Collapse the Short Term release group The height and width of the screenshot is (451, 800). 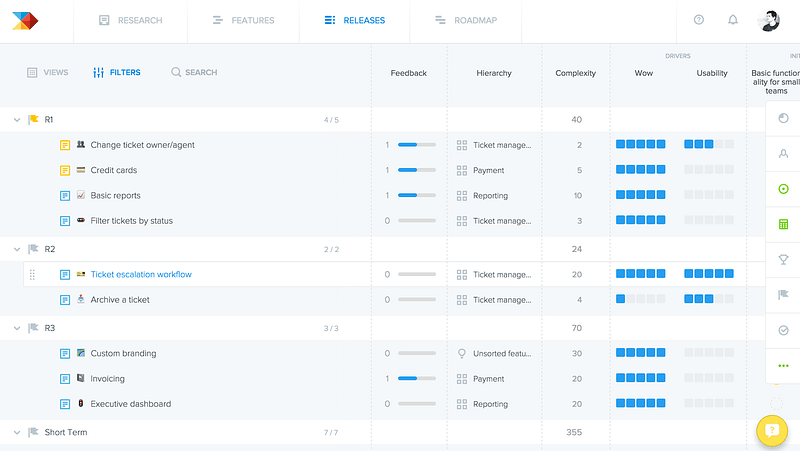click(x=17, y=433)
